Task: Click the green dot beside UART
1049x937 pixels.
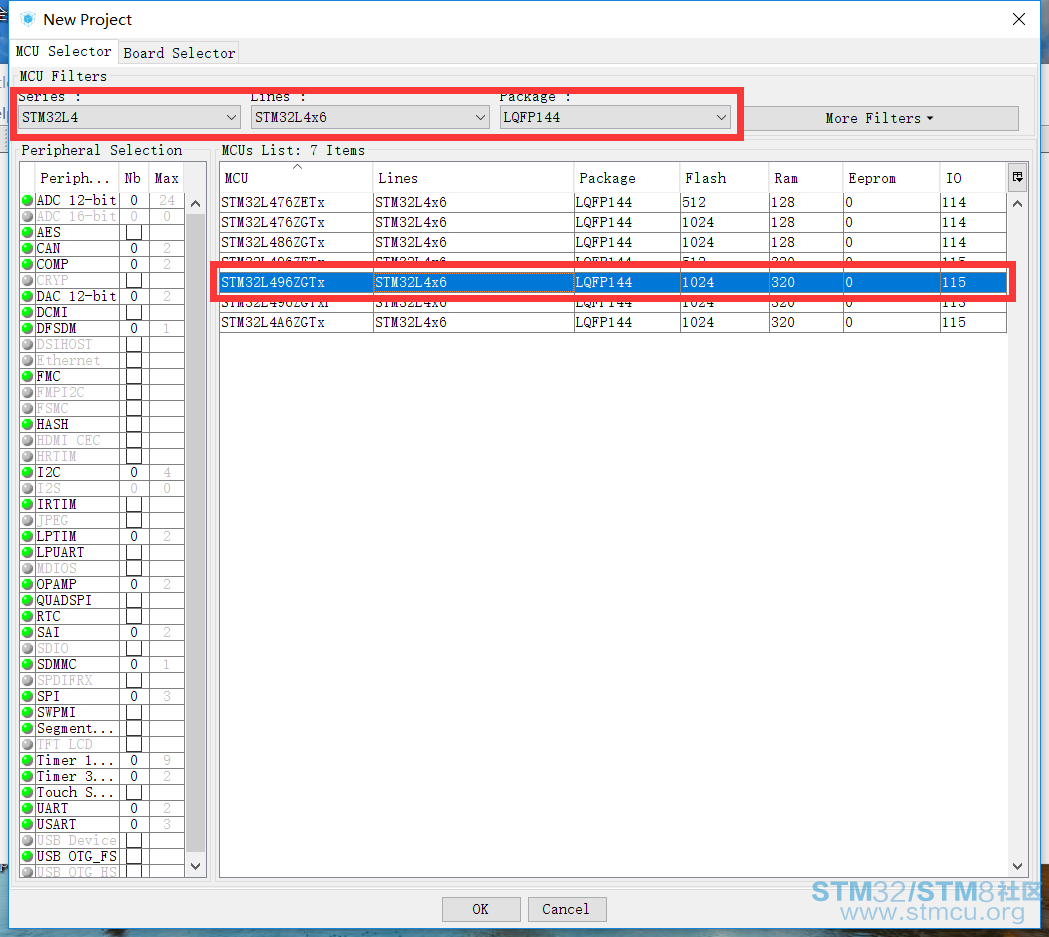Action: 27,808
